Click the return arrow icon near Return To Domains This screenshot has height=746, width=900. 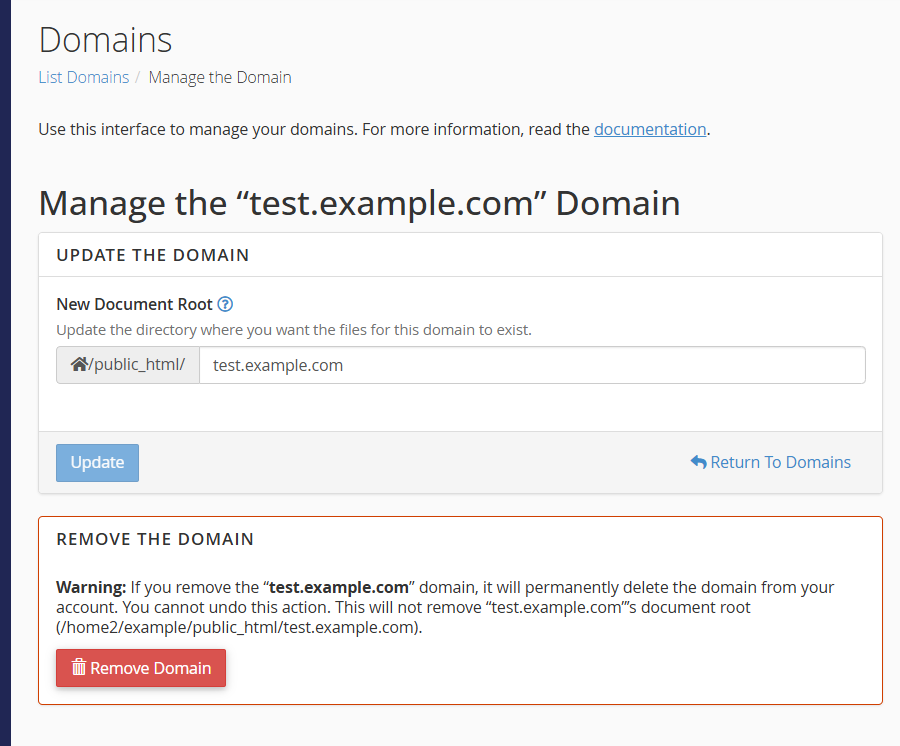click(698, 462)
